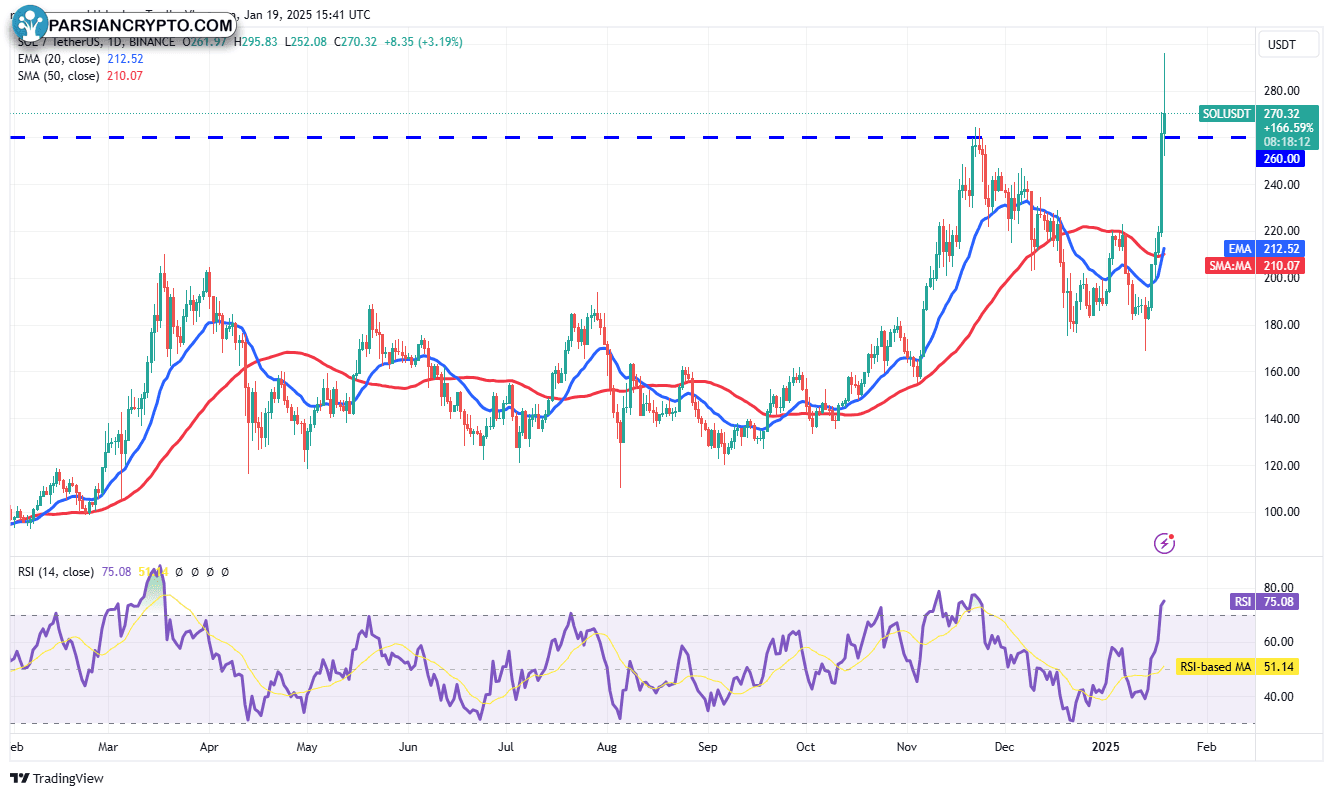Click the blue 260.00 price line label
This screenshot has height=796, width=1333.
1280,158
